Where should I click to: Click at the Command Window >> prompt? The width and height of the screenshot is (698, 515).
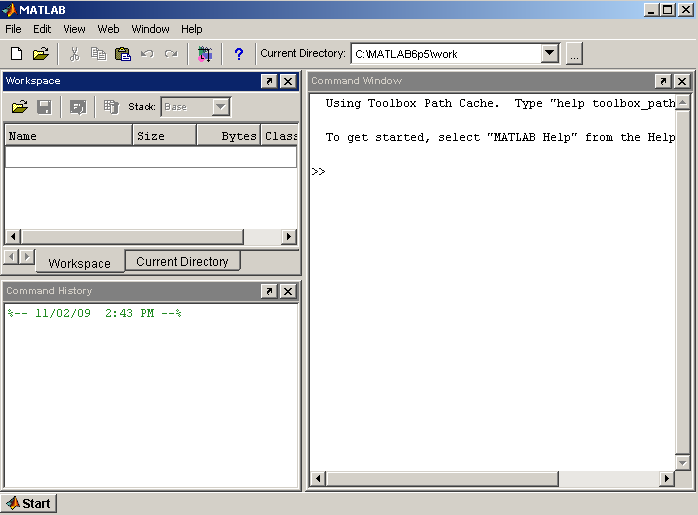319,171
